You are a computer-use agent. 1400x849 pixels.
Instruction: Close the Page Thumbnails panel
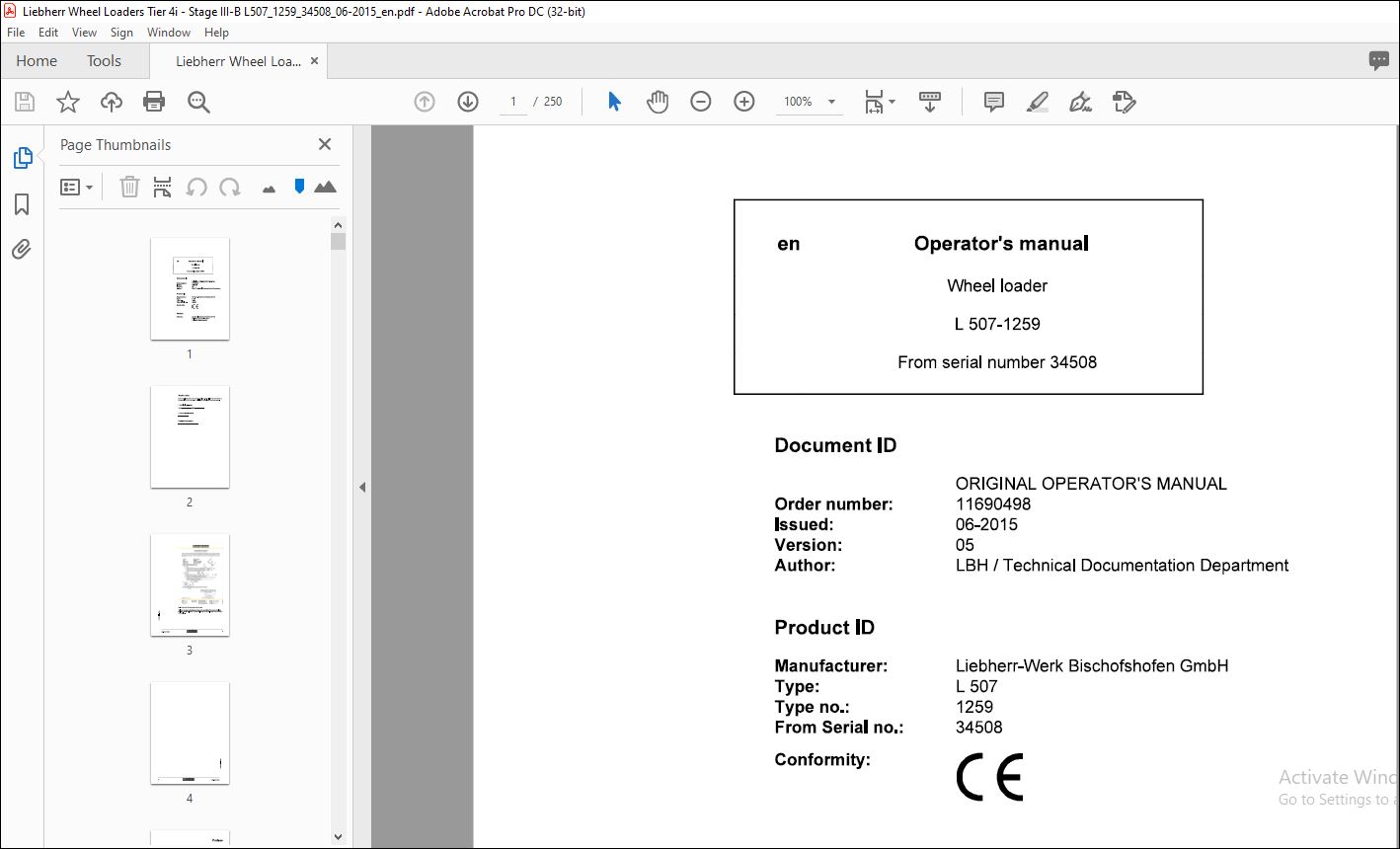click(x=325, y=144)
